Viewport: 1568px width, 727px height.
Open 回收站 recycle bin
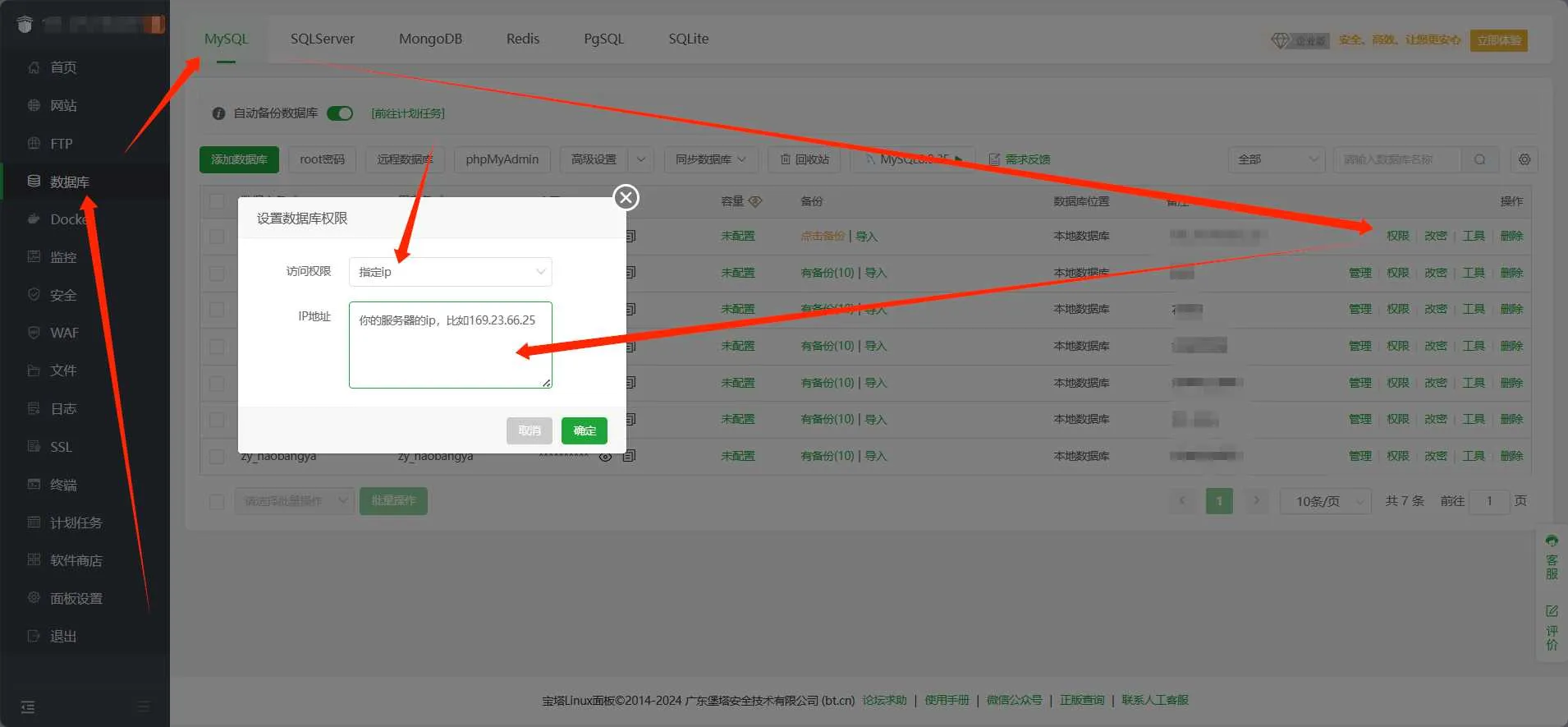tap(805, 159)
